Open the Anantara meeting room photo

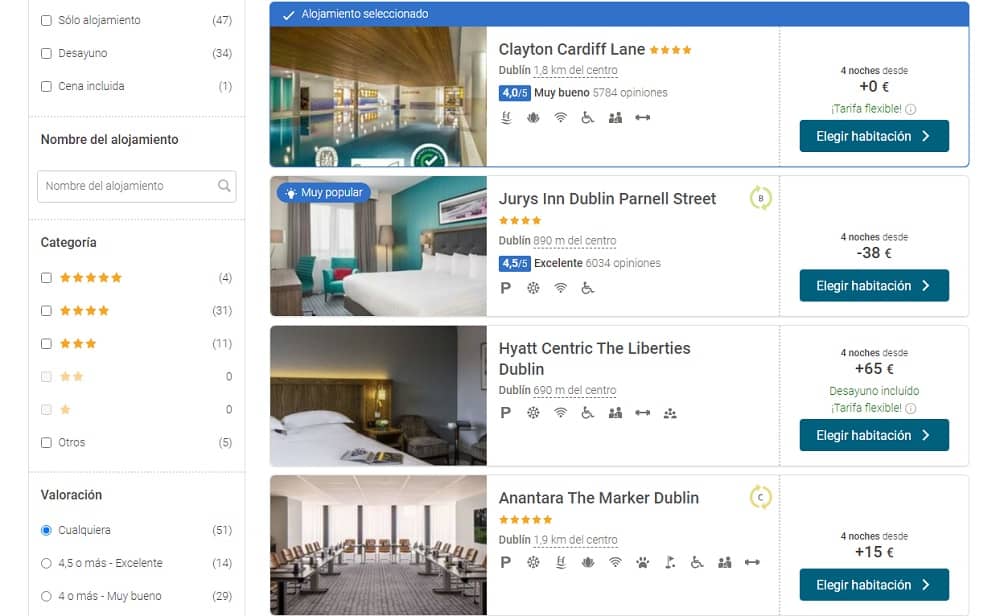point(378,545)
